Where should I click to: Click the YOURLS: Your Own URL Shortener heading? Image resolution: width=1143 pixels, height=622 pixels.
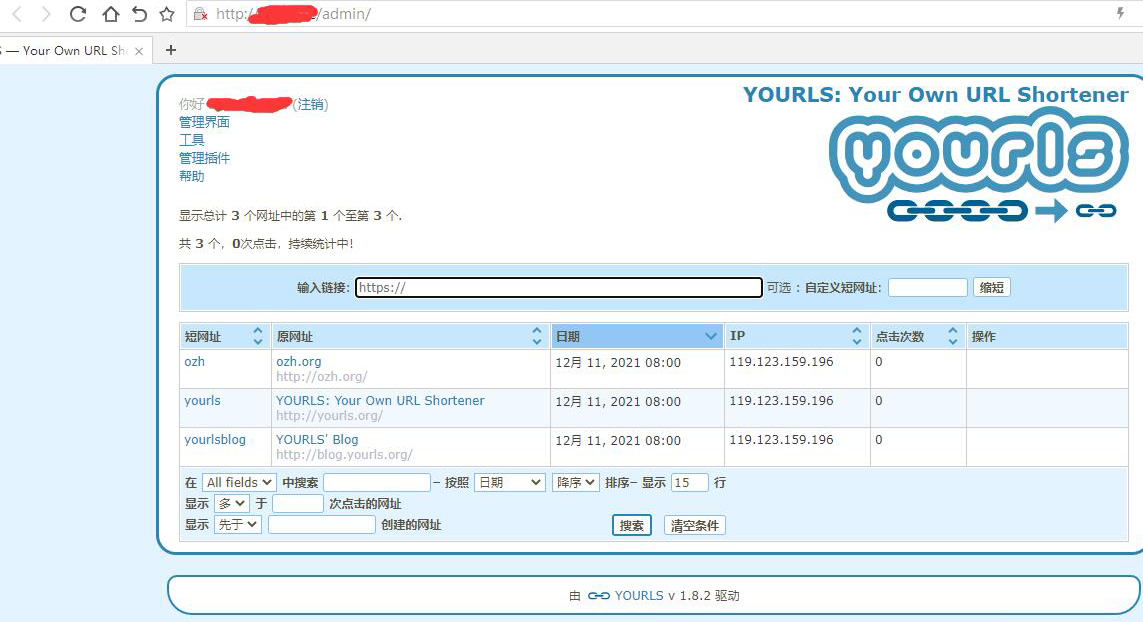935,95
